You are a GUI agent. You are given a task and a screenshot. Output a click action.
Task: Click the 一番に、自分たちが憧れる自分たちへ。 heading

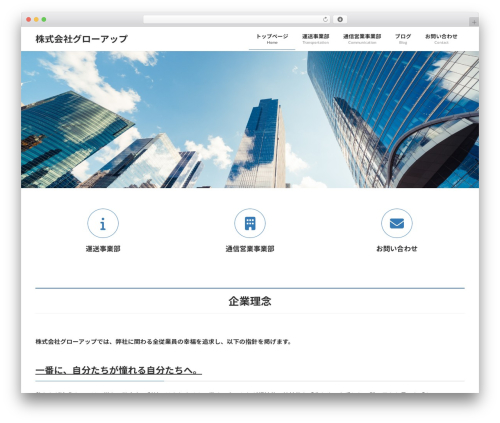(119, 370)
